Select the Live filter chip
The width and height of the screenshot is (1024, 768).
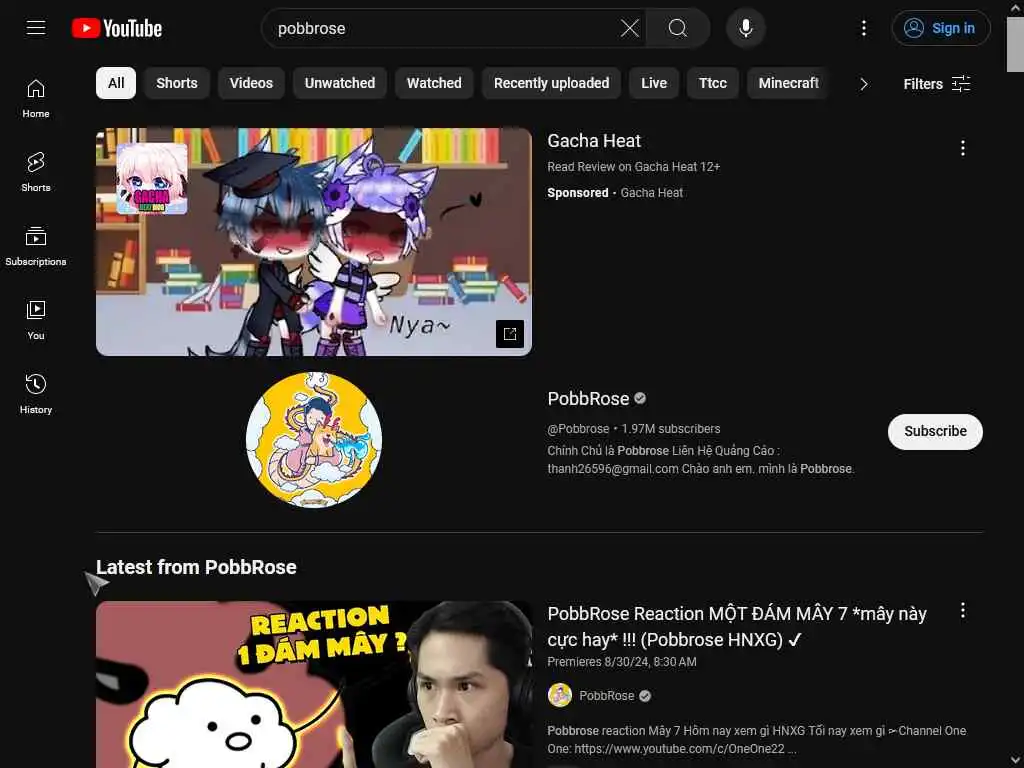654,83
